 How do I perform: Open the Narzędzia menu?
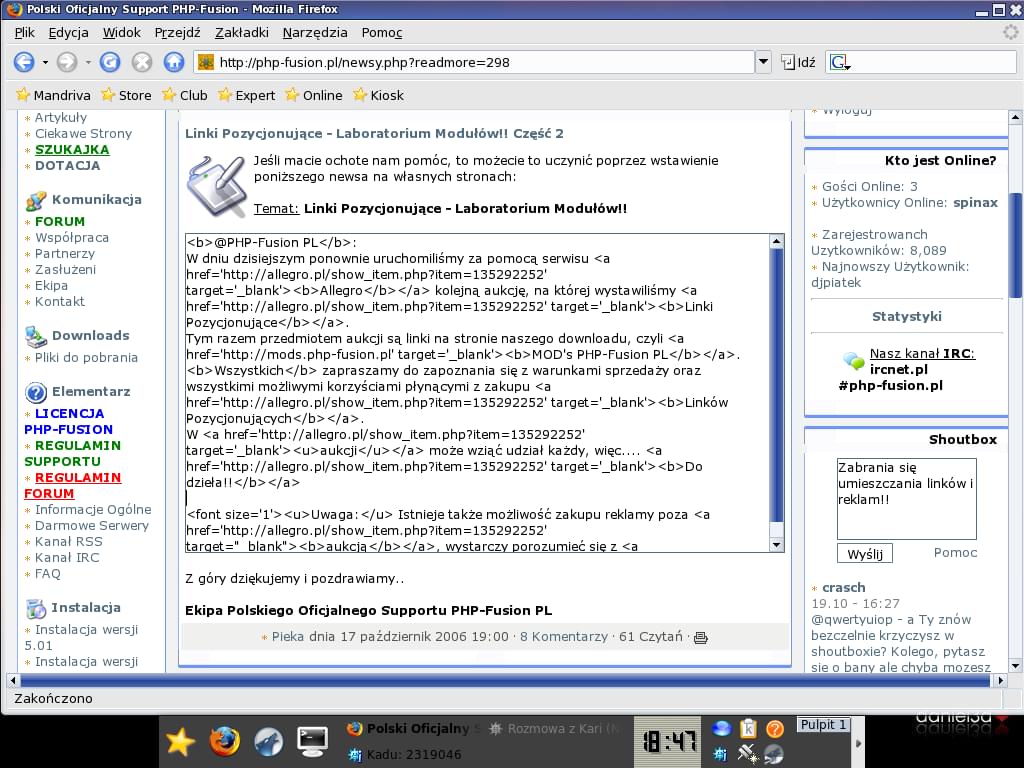tap(315, 32)
